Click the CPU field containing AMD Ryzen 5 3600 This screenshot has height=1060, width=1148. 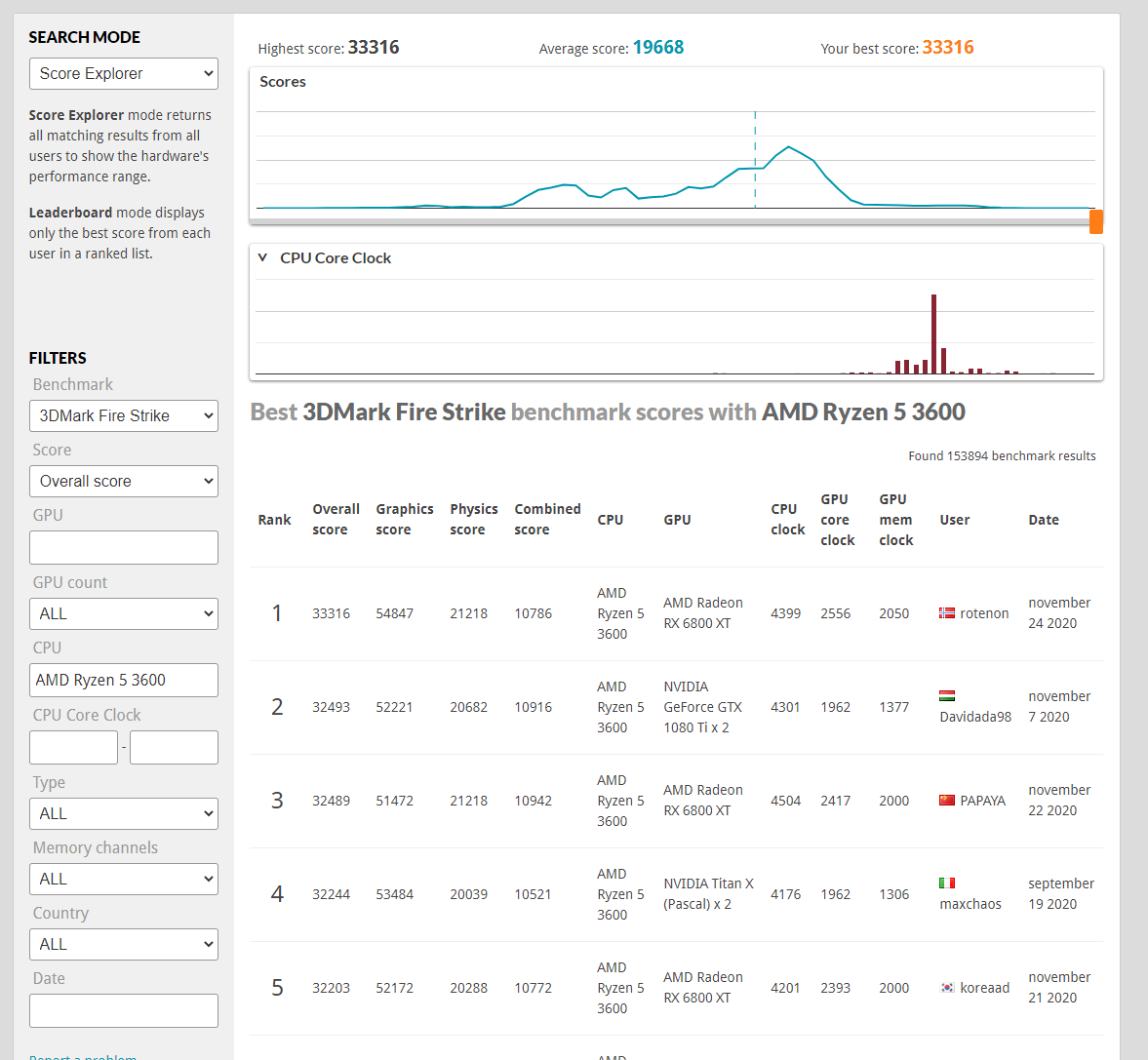tap(124, 680)
